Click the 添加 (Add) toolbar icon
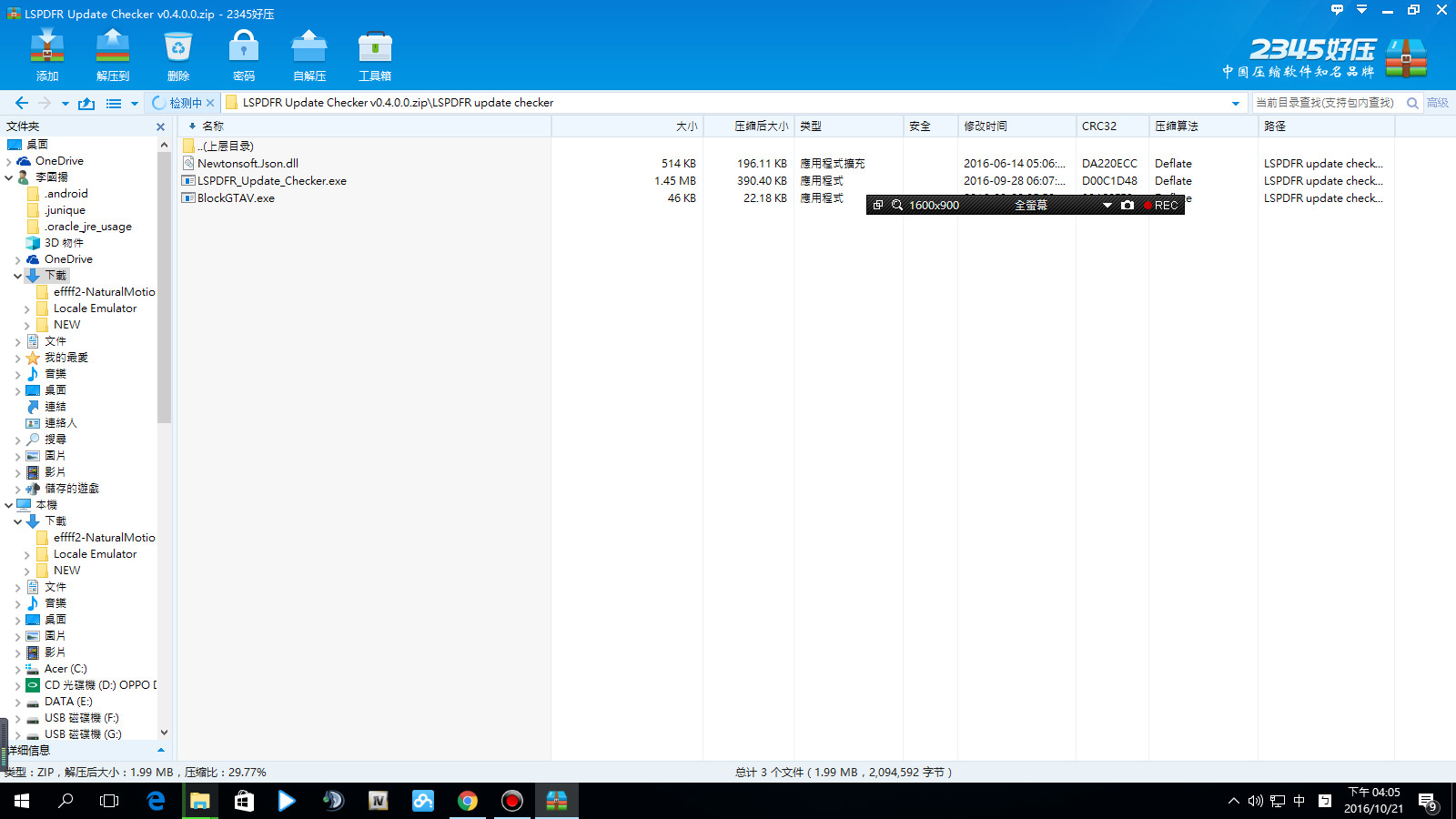 pyautogui.click(x=47, y=55)
